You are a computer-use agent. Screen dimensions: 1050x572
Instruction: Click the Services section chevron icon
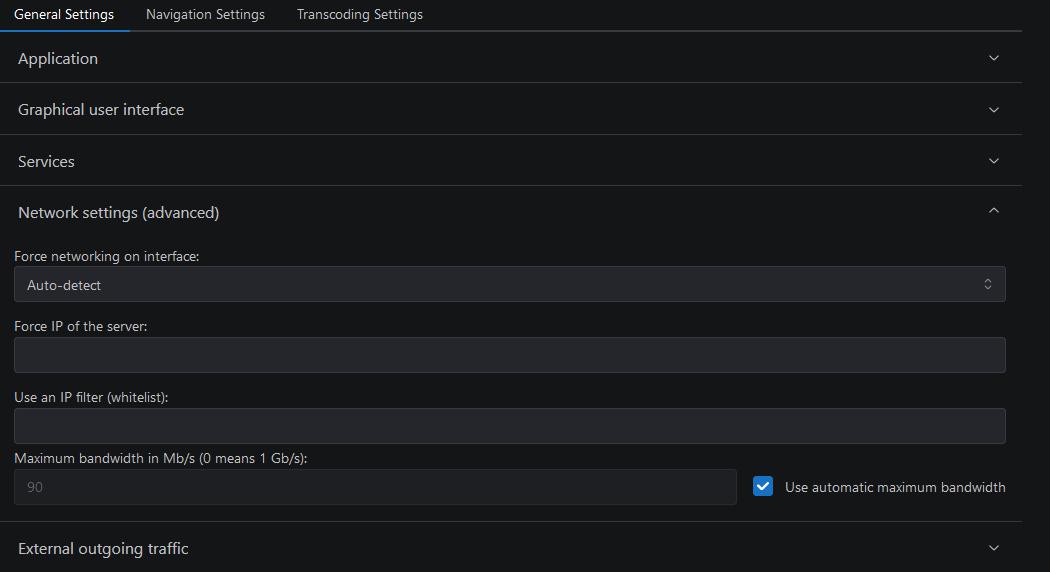click(994, 161)
